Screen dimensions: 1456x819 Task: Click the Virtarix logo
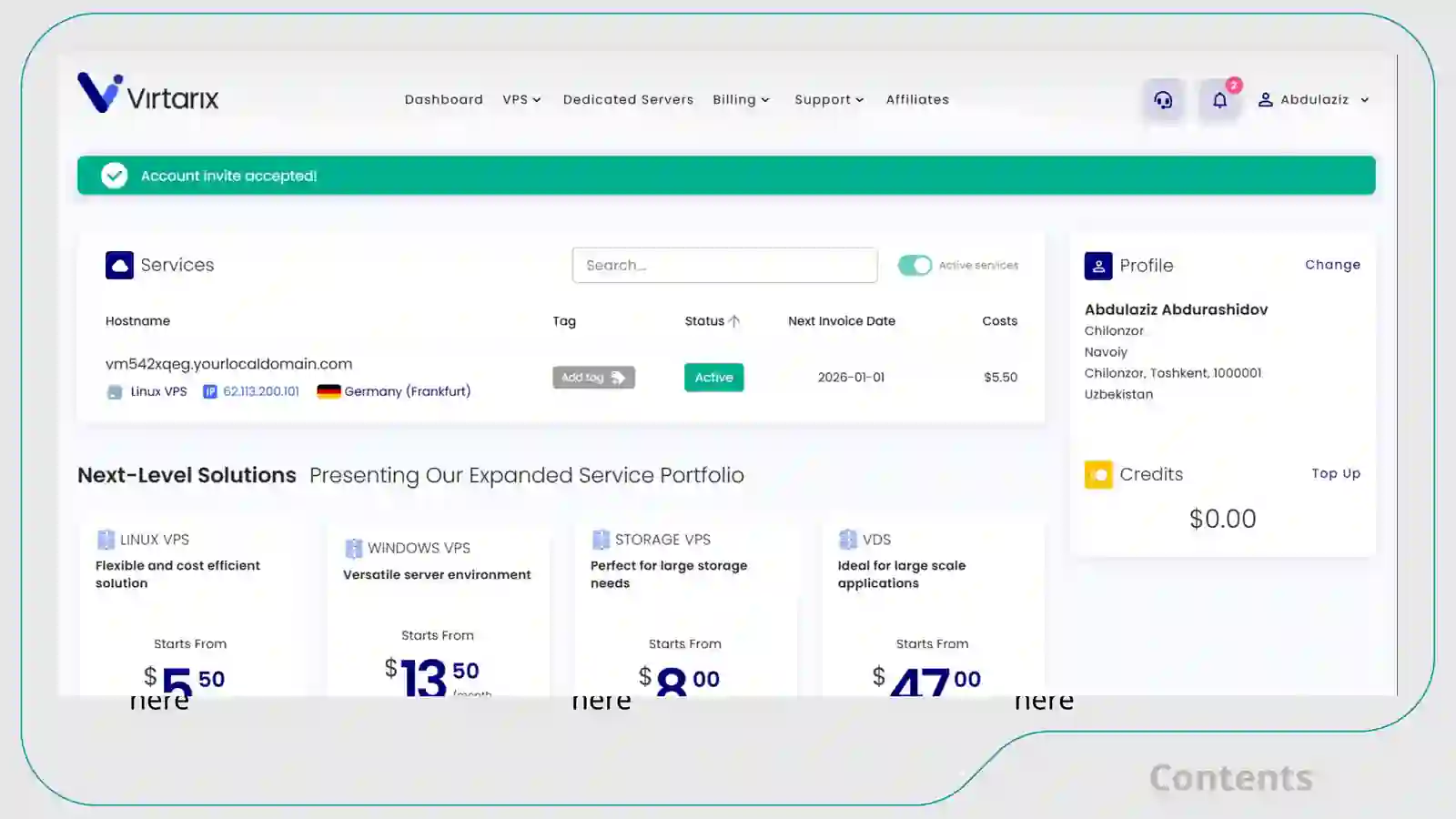pos(148,93)
